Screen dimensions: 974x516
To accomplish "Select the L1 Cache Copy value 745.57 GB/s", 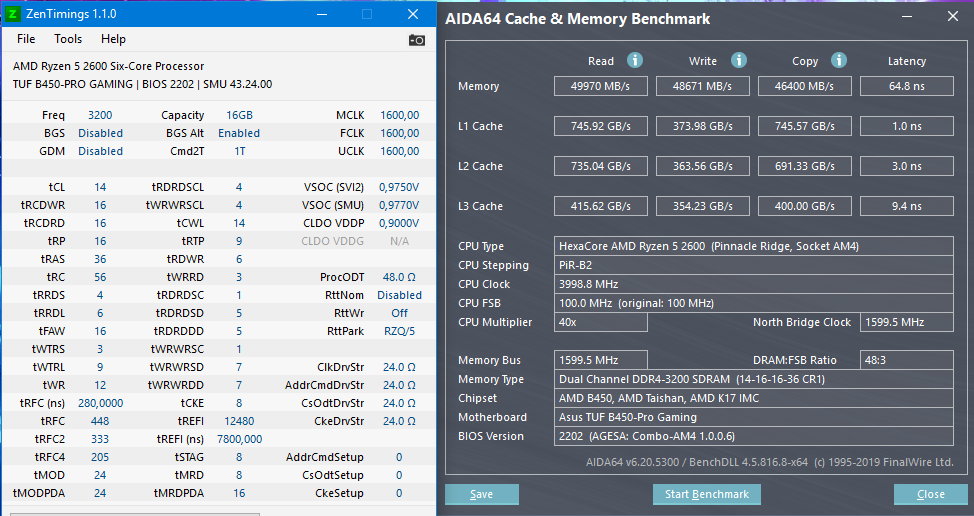I will coord(804,126).
